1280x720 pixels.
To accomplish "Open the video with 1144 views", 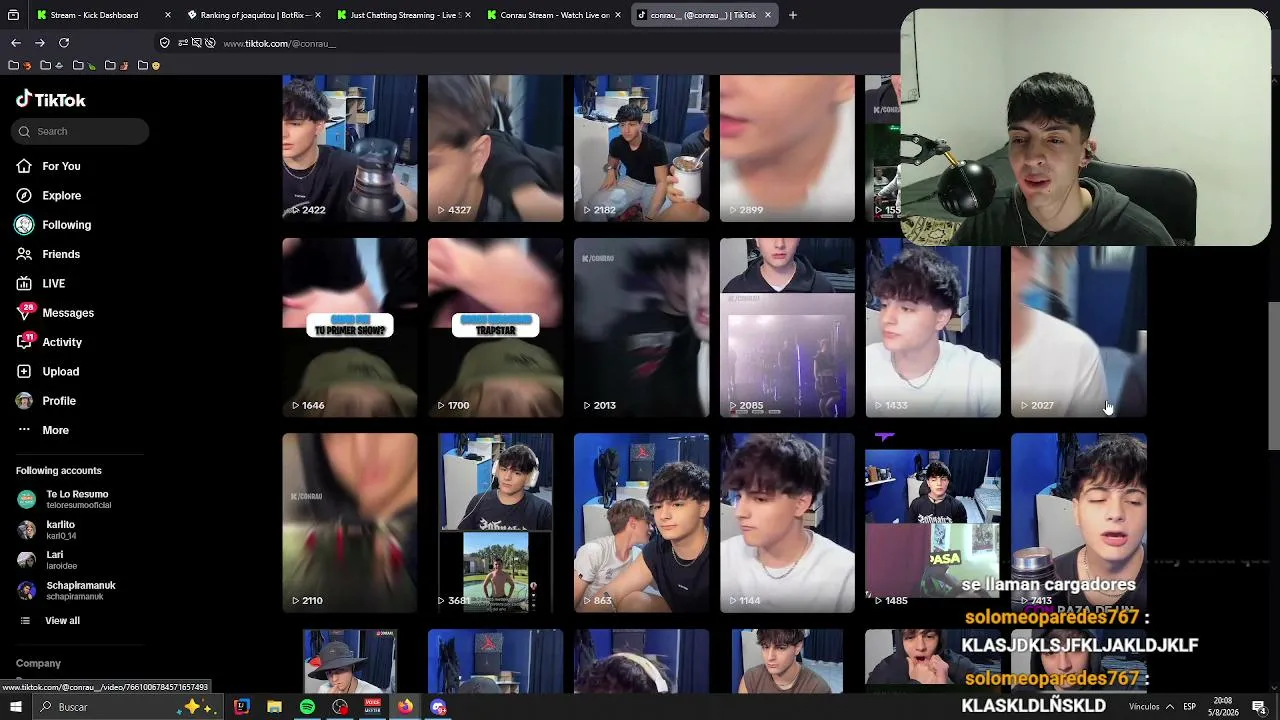I will point(788,523).
